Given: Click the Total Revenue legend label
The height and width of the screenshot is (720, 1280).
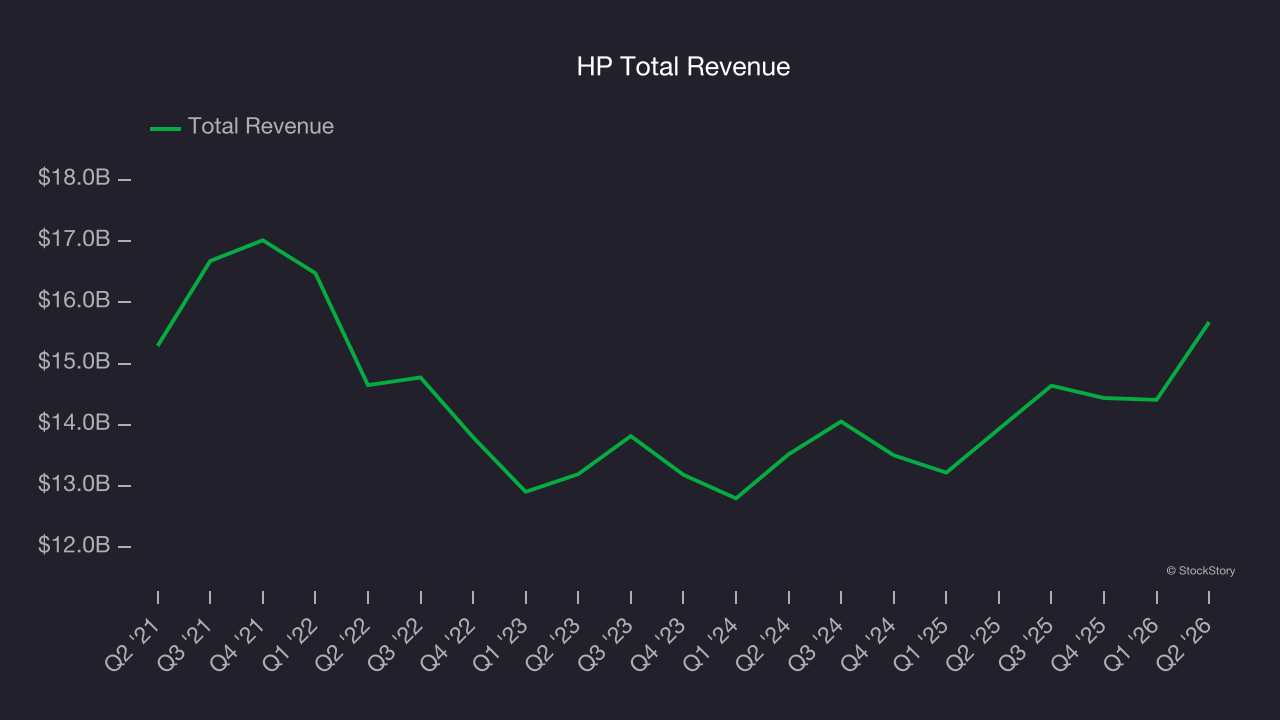Looking at the screenshot, I should pyautogui.click(x=261, y=127).
